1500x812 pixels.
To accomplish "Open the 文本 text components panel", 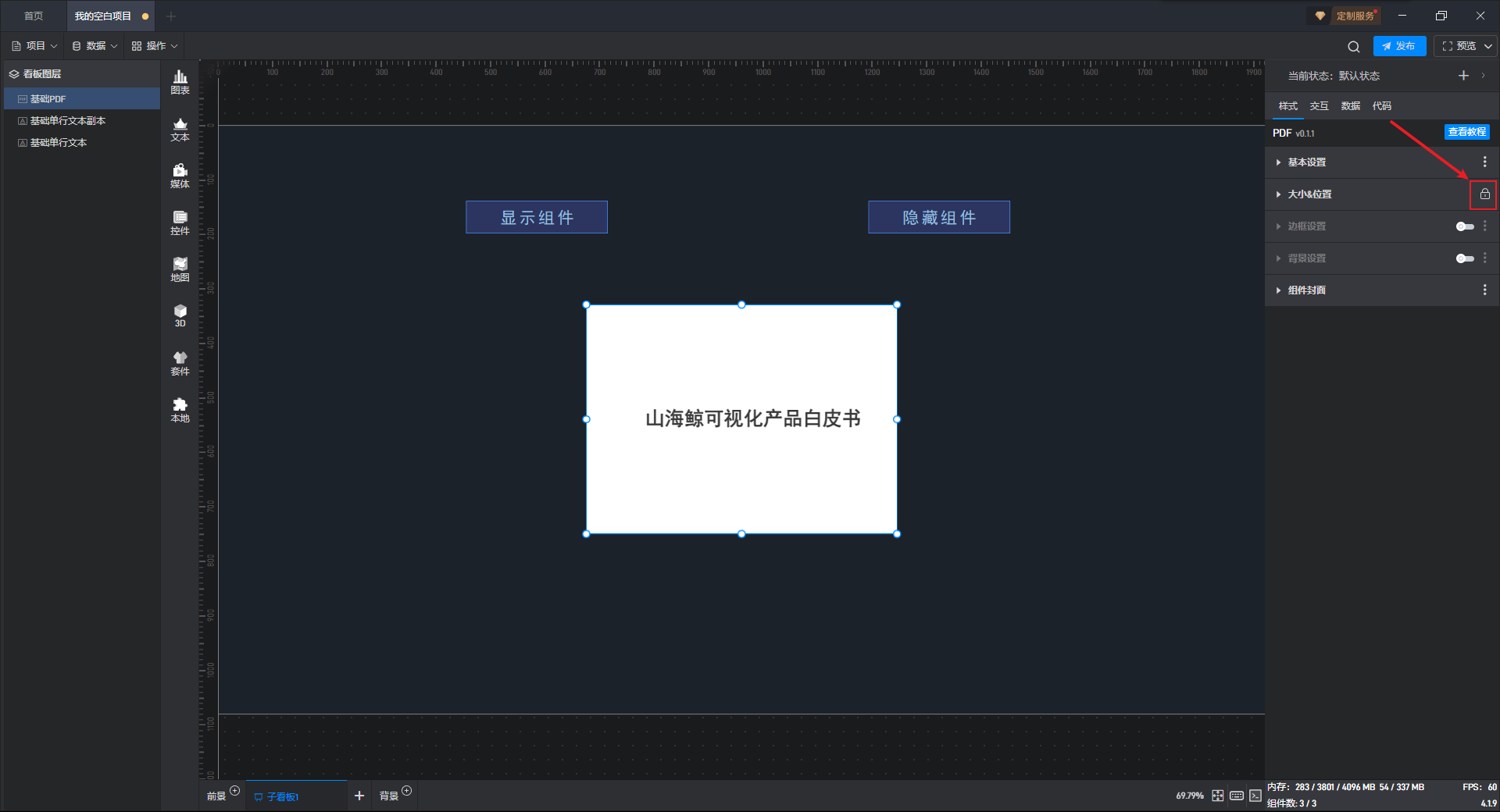I will [180, 129].
